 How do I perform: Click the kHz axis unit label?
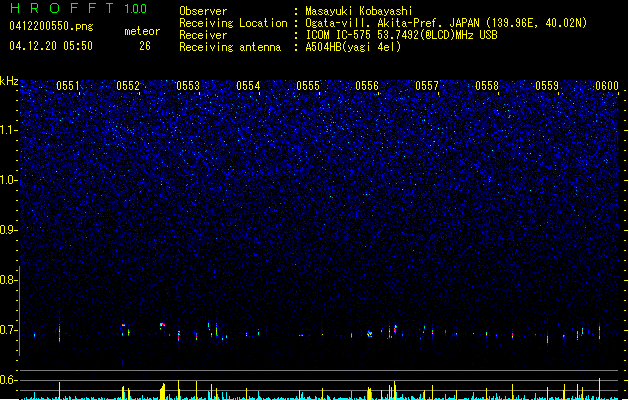click(9, 81)
